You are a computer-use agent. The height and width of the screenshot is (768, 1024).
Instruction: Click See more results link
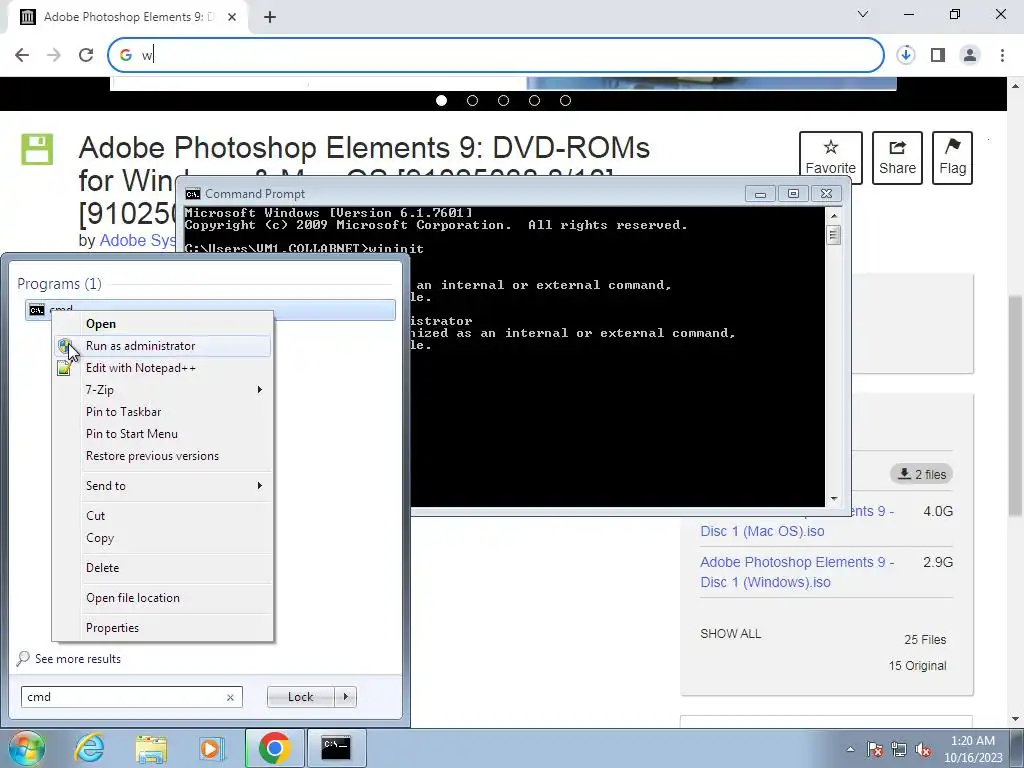pos(78,659)
